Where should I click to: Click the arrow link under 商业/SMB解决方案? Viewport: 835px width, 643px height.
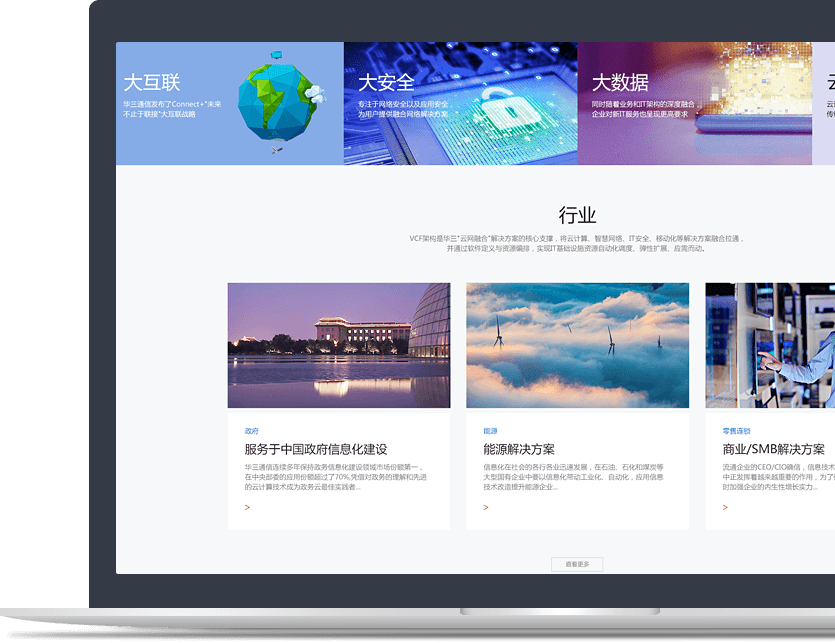(x=724, y=507)
